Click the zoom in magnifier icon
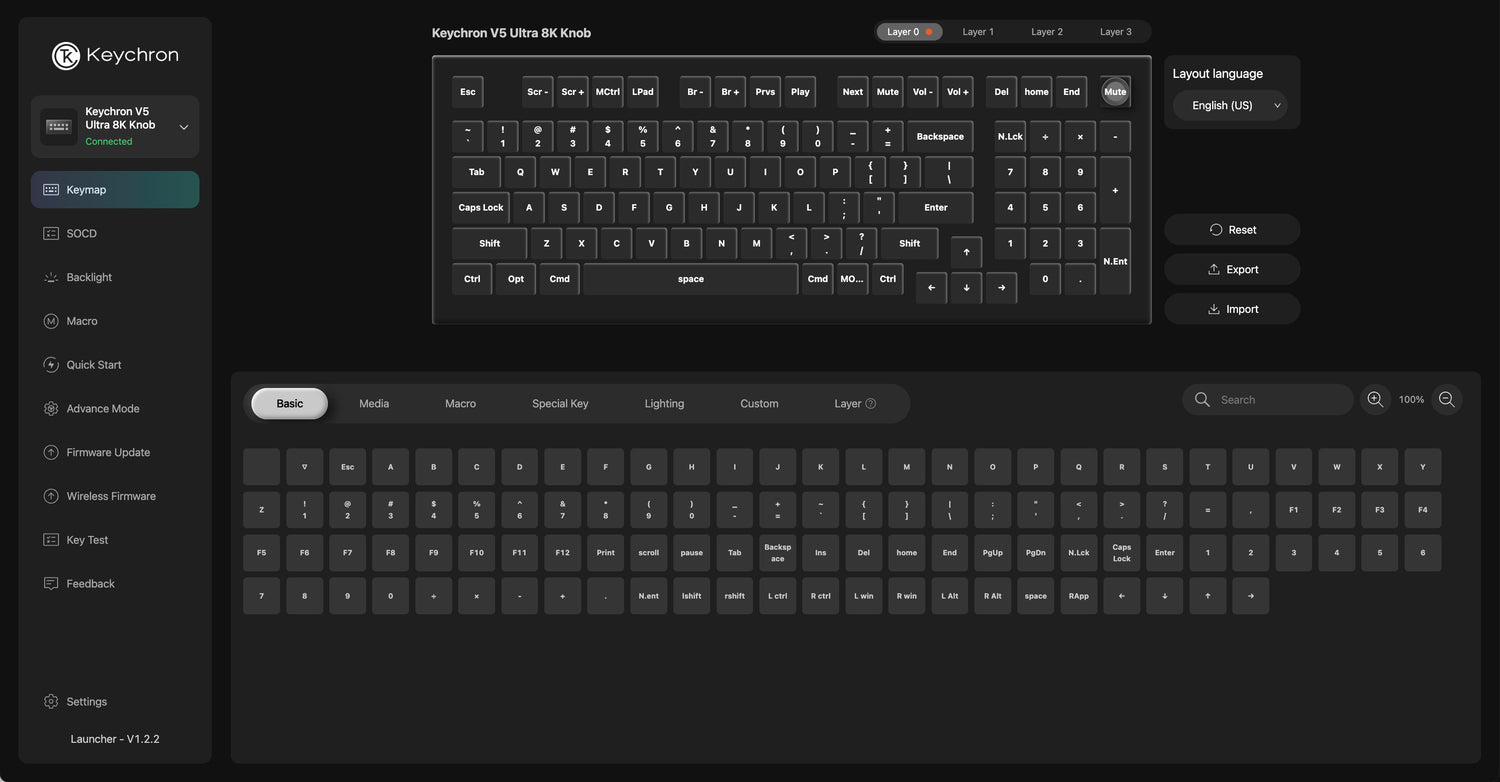Viewport: 1500px width, 782px height. coord(1375,399)
